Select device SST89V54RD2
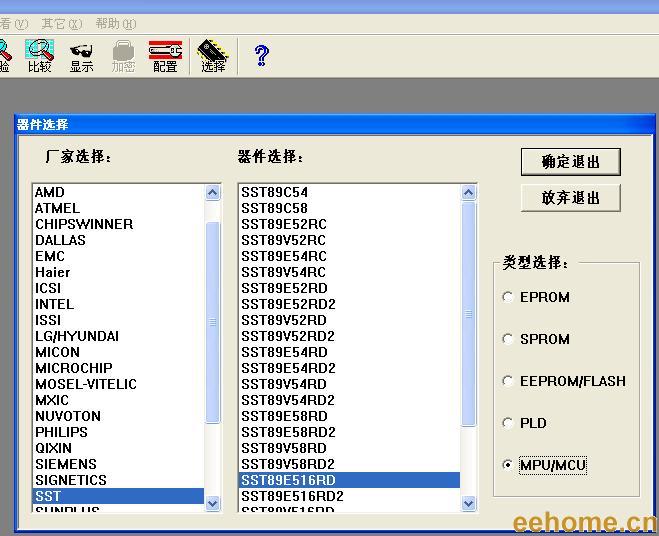 (x=349, y=400)
